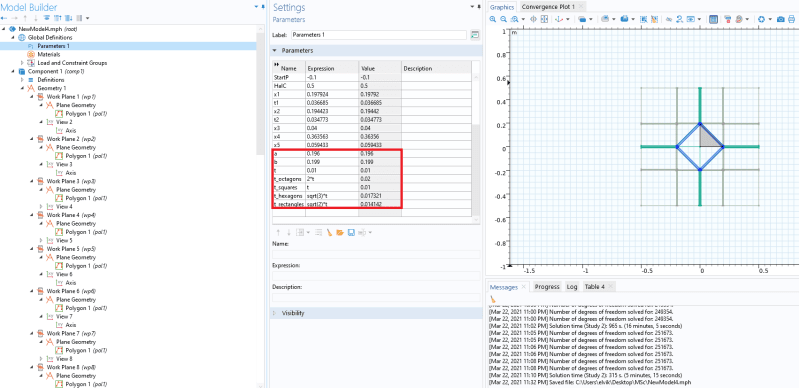This screenshot has width=800, height=388.
Task: Expand View 4 under Work Plane 3
Action: point(41,207)
